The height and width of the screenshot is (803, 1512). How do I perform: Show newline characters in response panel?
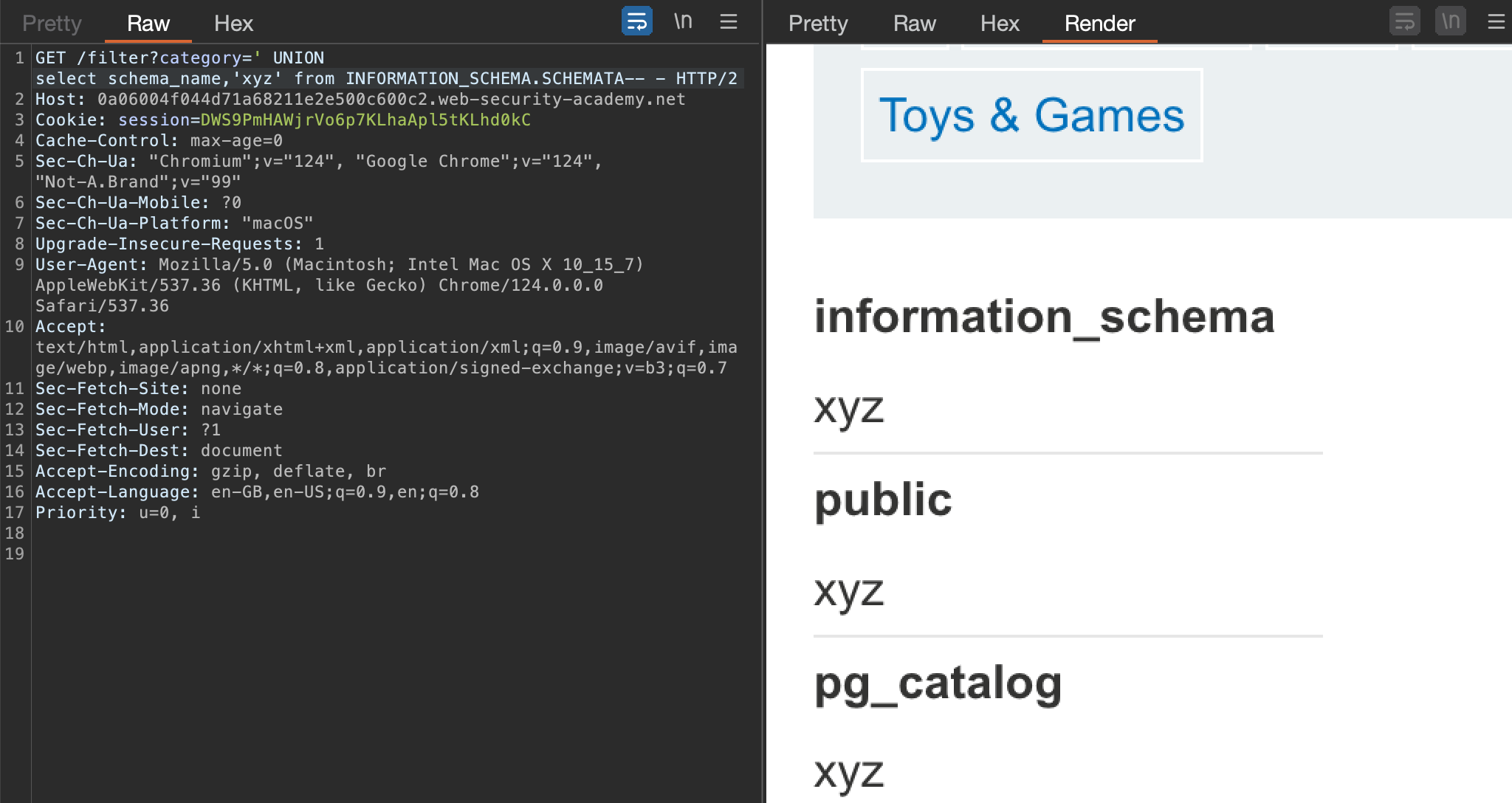[1450, 21]
